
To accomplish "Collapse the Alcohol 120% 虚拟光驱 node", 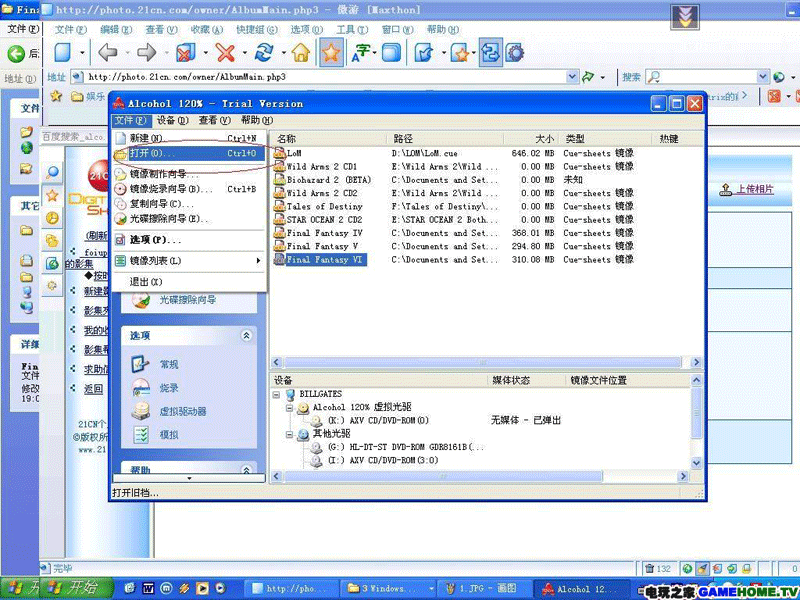I will (289, 408).
